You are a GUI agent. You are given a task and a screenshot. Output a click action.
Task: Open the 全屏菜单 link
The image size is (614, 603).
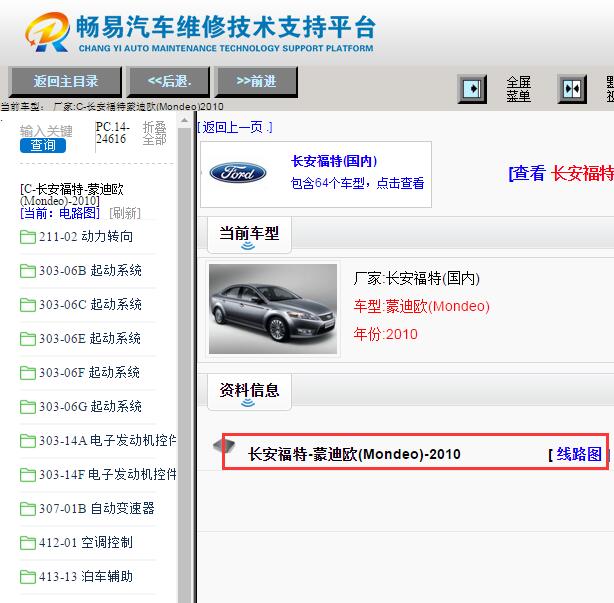click(x=518, y=89)
